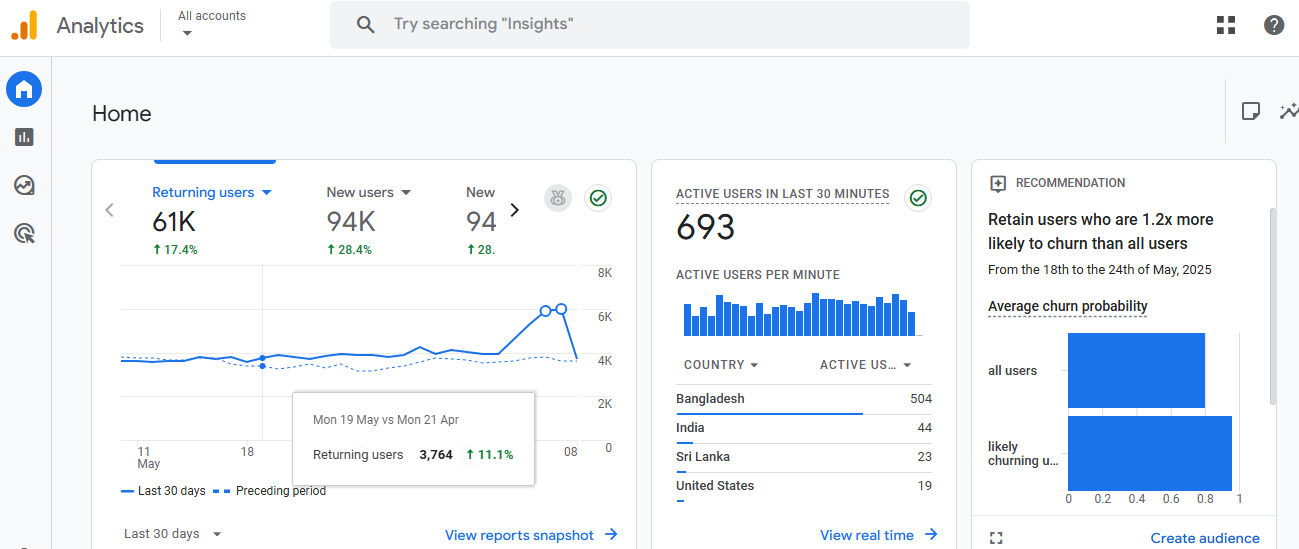The width and height of the screenshot is (1299, 549).
Task: Expand the All accounts selector
Action: point(212,24)
